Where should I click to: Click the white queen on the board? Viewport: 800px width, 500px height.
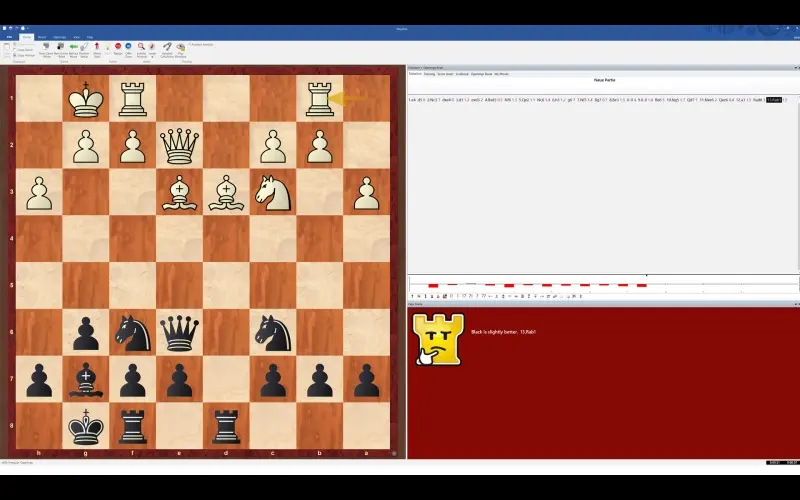pyautogui.click(x=180, y=147)
